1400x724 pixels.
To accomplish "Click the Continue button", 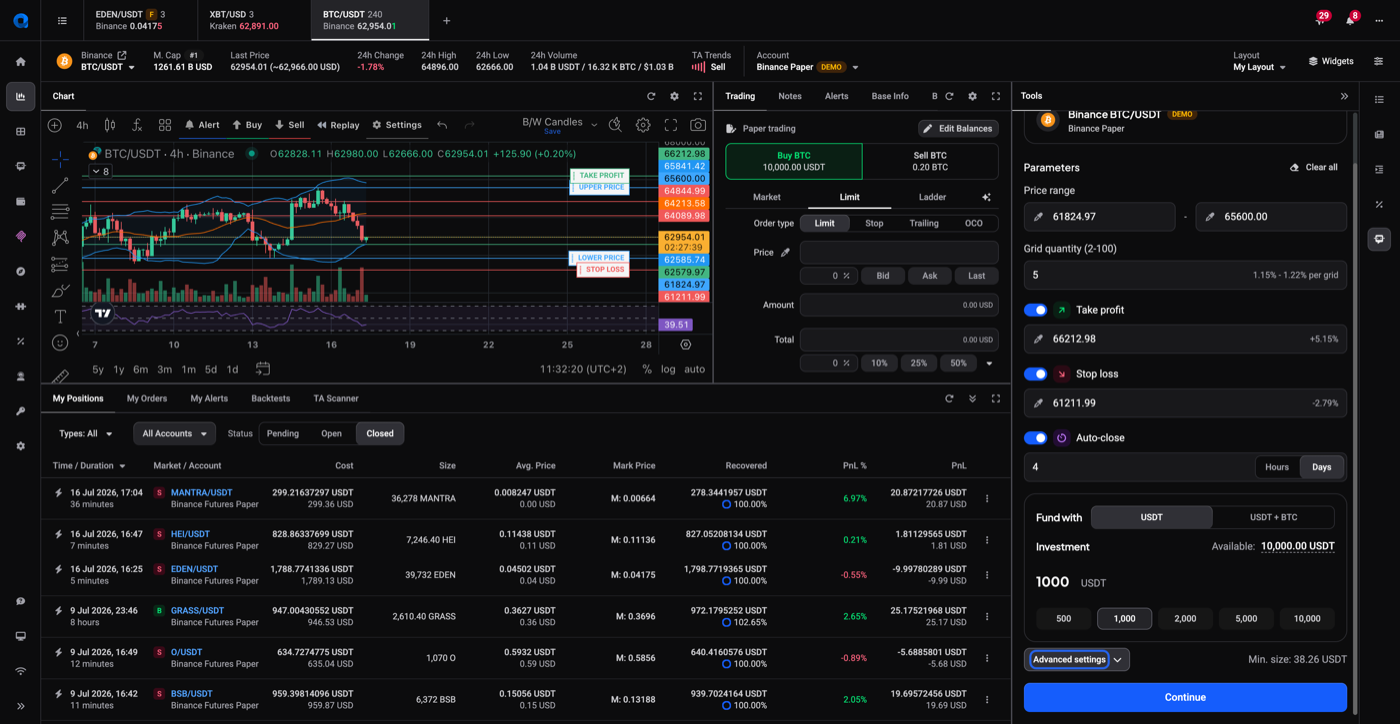I will coord(1185,697).
